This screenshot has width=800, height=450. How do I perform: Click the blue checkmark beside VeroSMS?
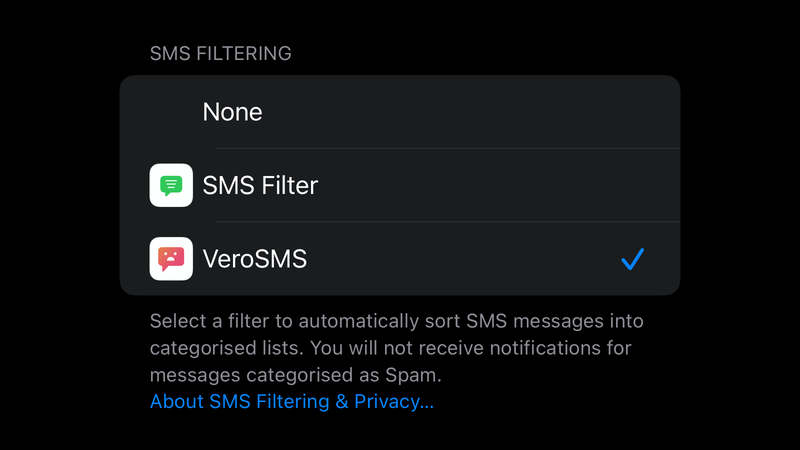click(632, 260)
